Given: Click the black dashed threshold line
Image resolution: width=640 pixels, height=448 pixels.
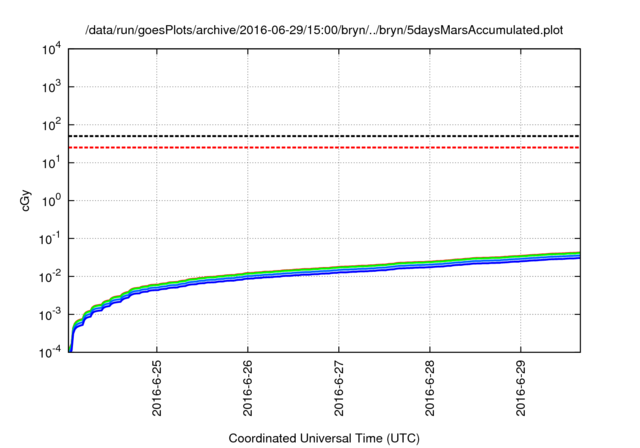Looking at the screenshot, I should coord(324,136).
